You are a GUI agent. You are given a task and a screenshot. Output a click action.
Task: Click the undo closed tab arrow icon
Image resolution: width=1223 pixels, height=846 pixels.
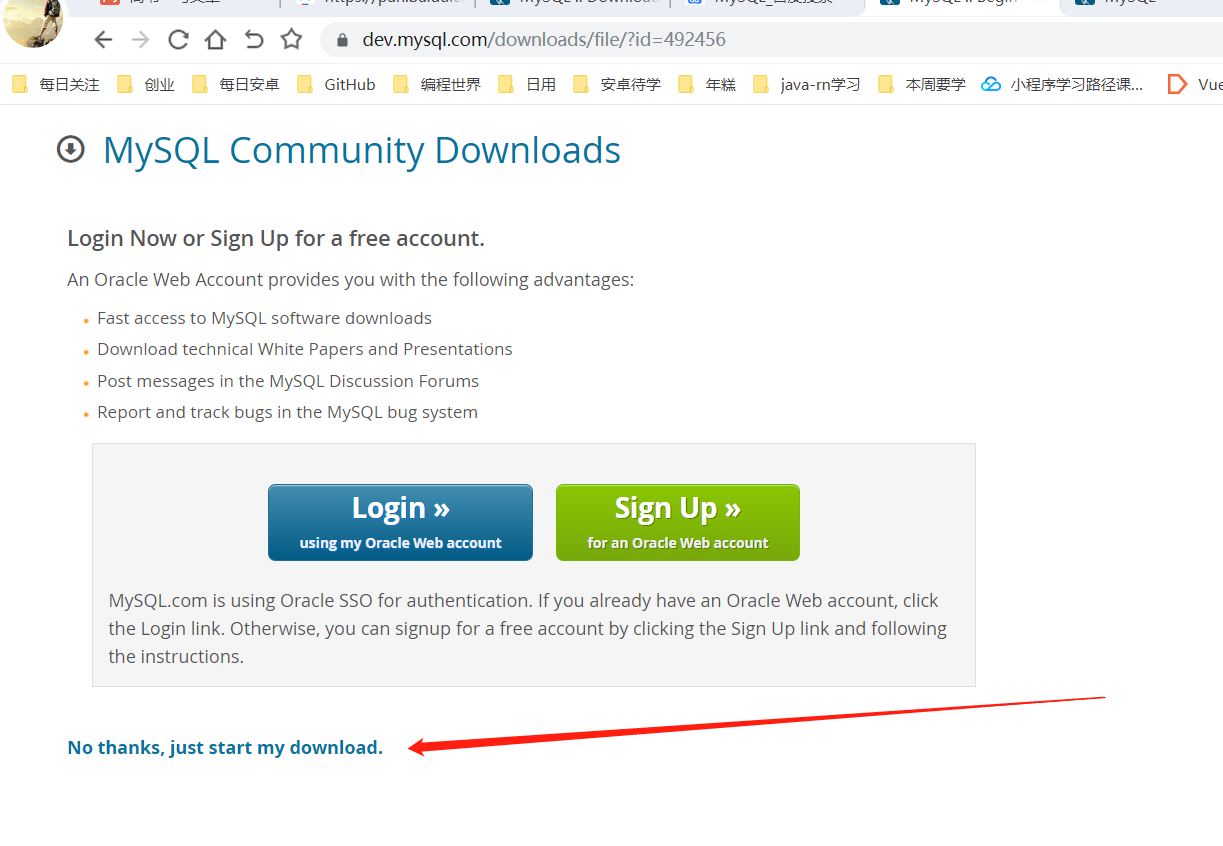253,40
